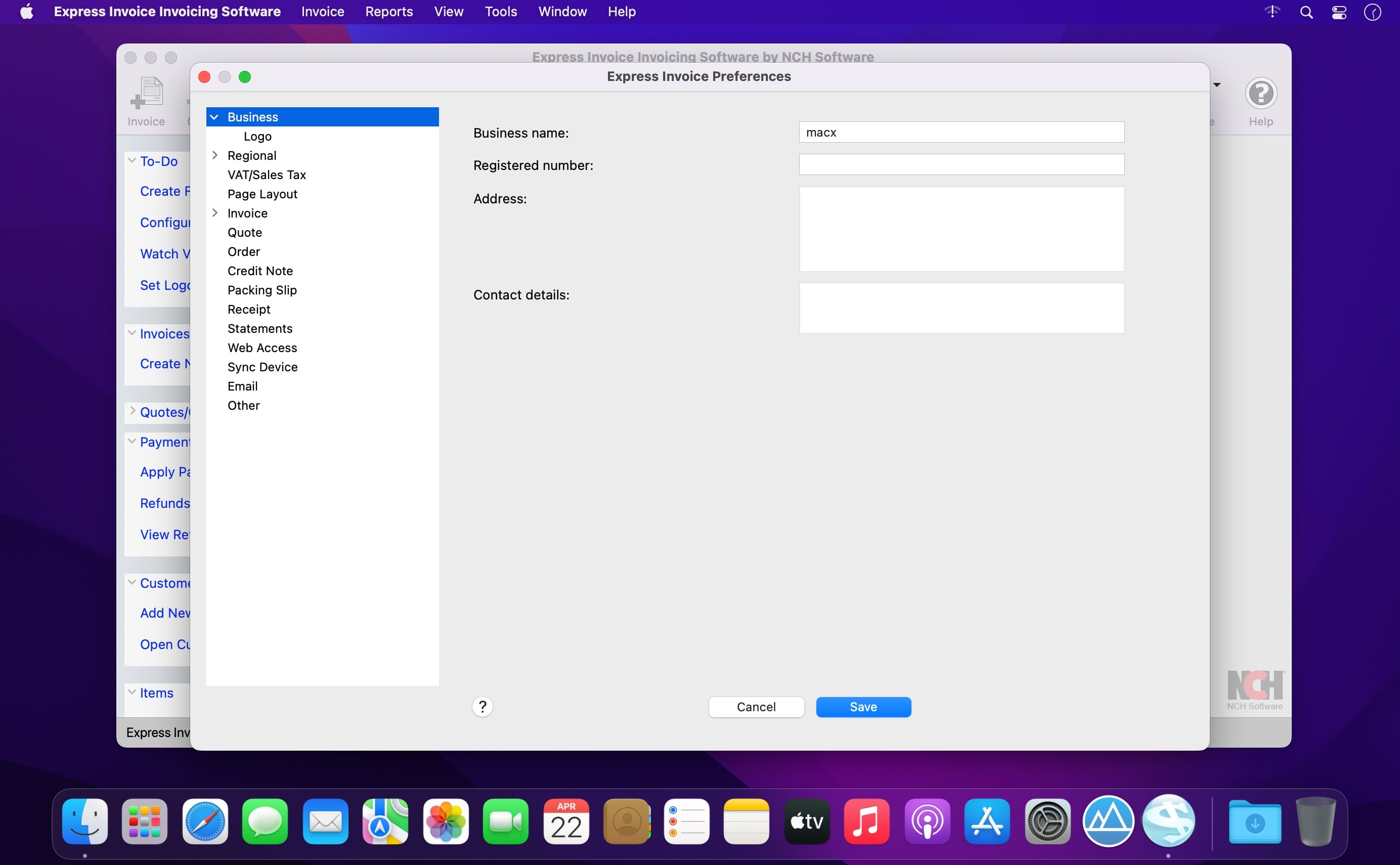Click the Watch link in the To-Do section
Image resolution: width=1400 pixels, height=865 pixels.
(165, 253)
